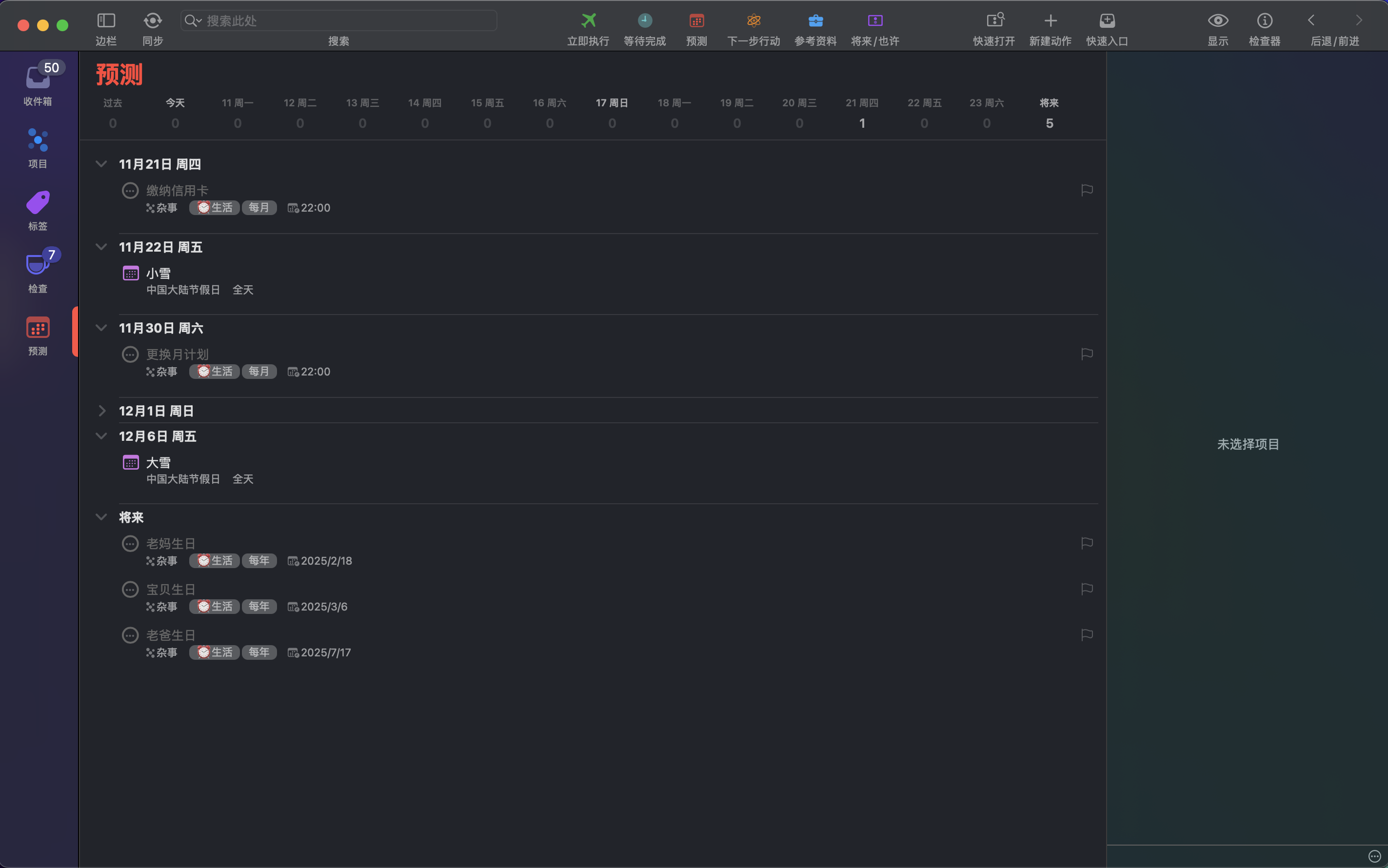Flag the 宝贝生日 task
Screen dimensions: 1388x868
1087,589
